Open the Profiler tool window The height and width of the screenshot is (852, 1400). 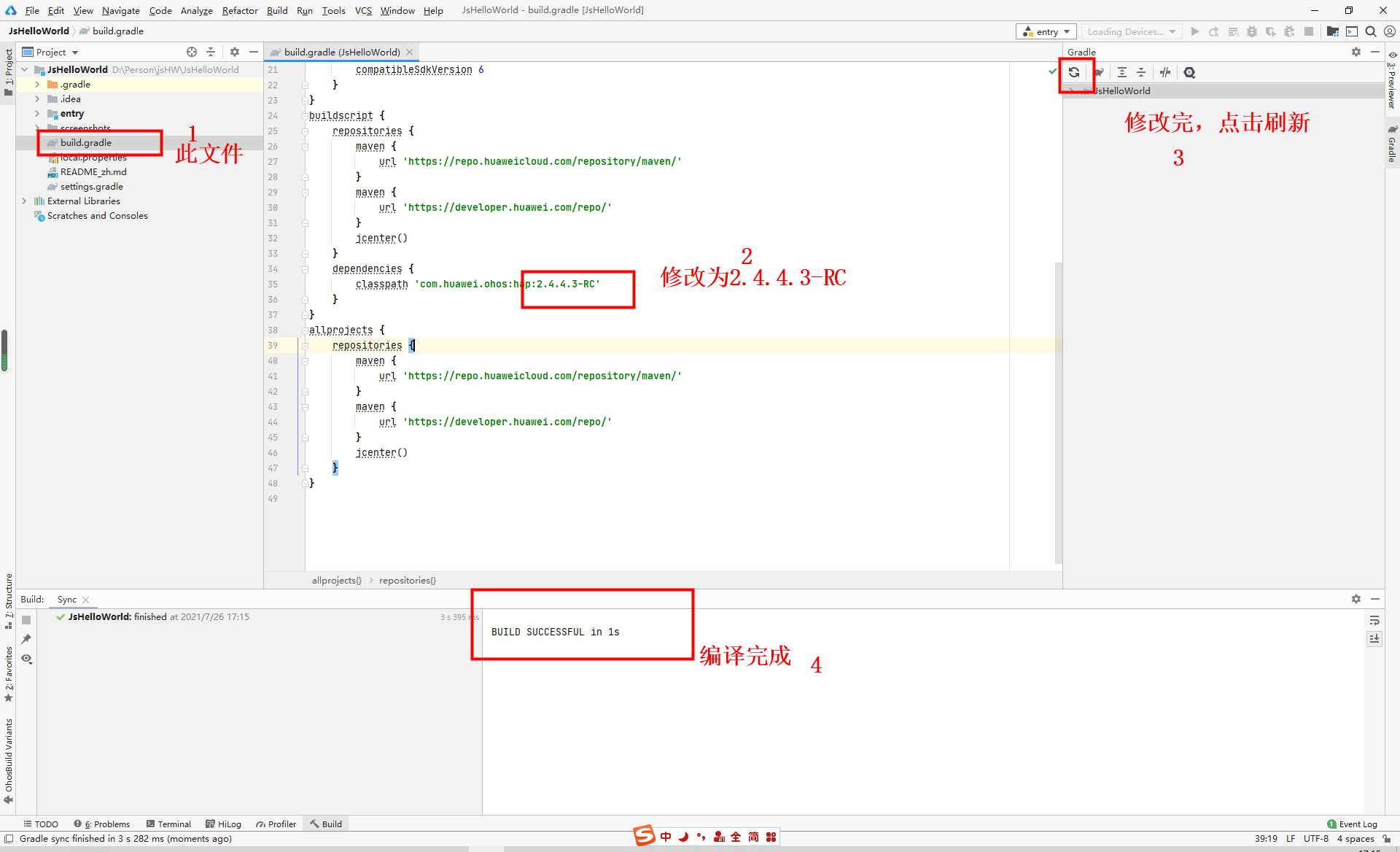tap(276, 824)
